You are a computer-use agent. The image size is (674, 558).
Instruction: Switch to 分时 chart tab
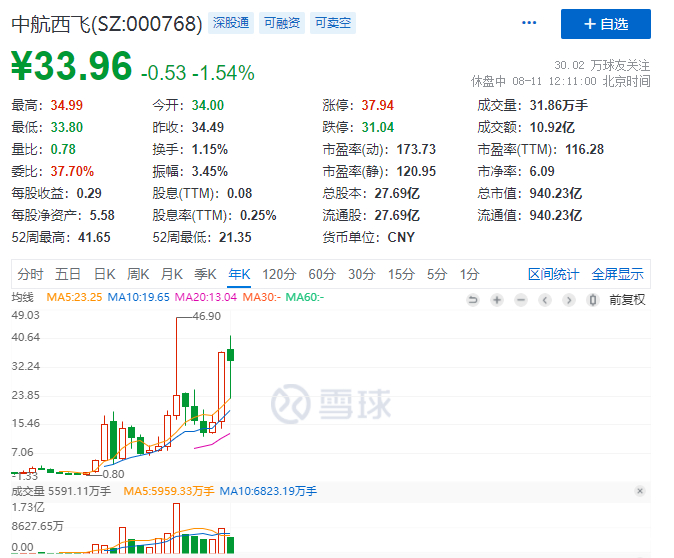point(31,274)
